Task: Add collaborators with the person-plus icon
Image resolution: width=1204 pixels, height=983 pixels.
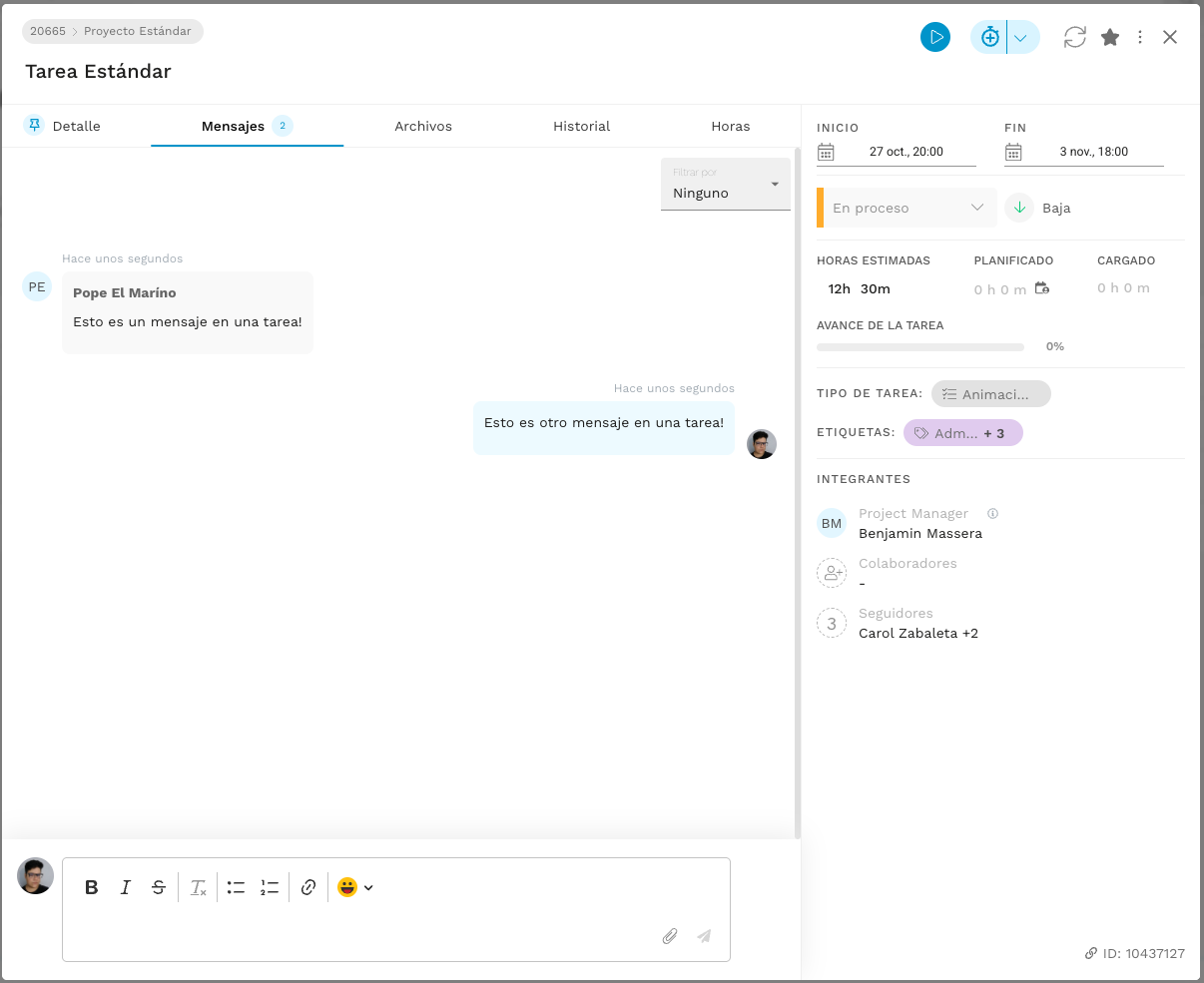Action: [x=832, y=573]
